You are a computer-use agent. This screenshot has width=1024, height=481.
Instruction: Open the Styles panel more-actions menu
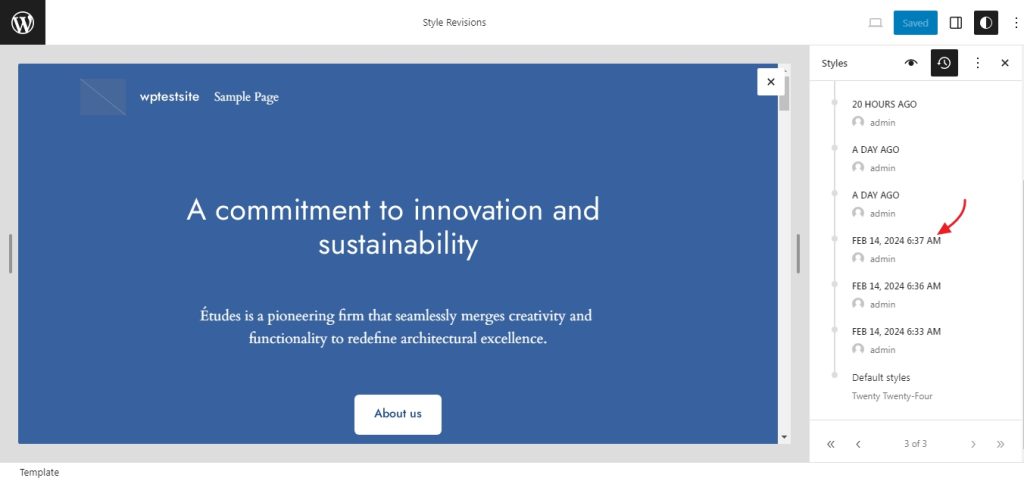(x=977, y=63)
